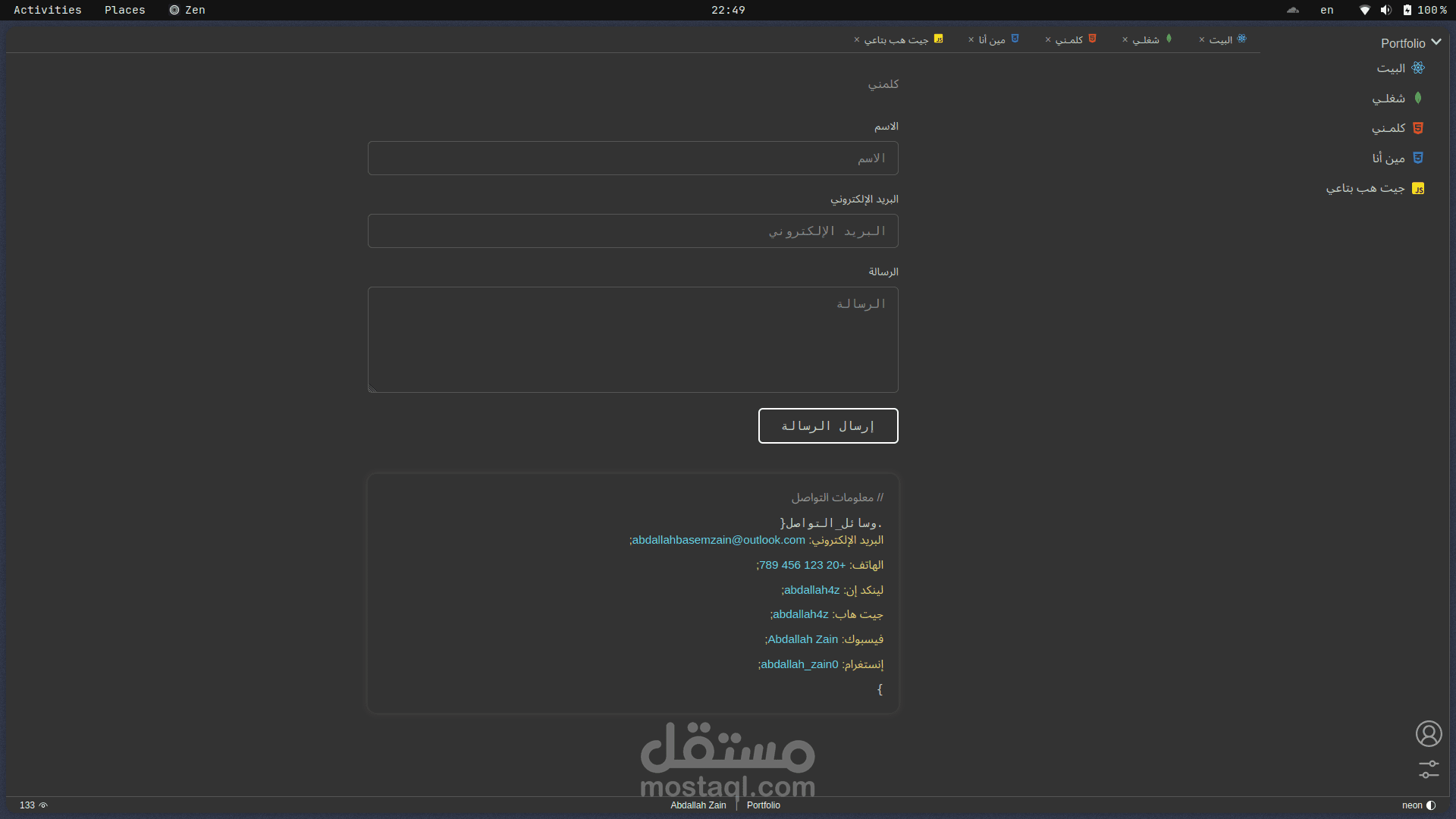Close the جيت هب بتاعي tab

[x=857, y=39]
